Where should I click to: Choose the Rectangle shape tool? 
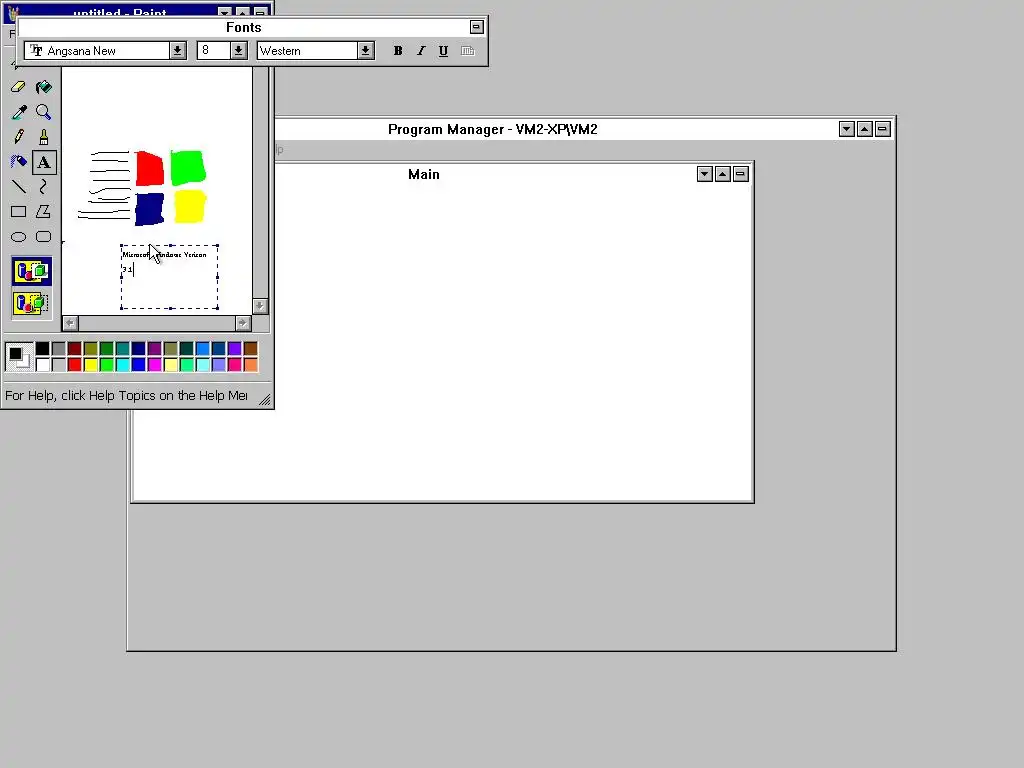coord(18,212)
